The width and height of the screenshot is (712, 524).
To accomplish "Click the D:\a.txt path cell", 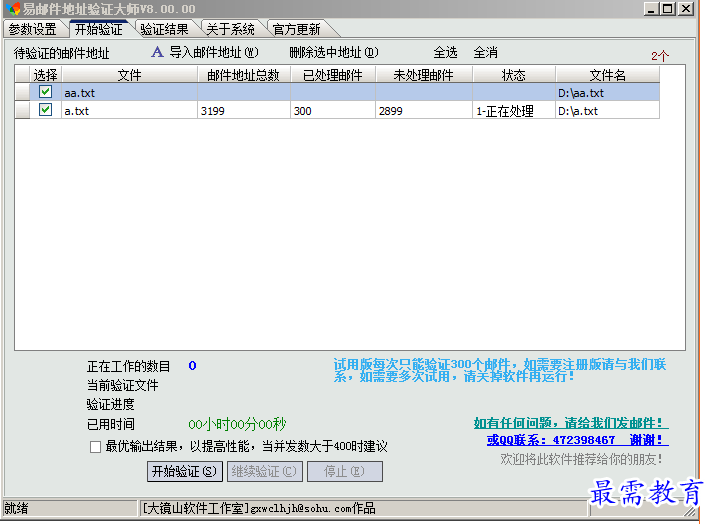I will coord(608,110).
